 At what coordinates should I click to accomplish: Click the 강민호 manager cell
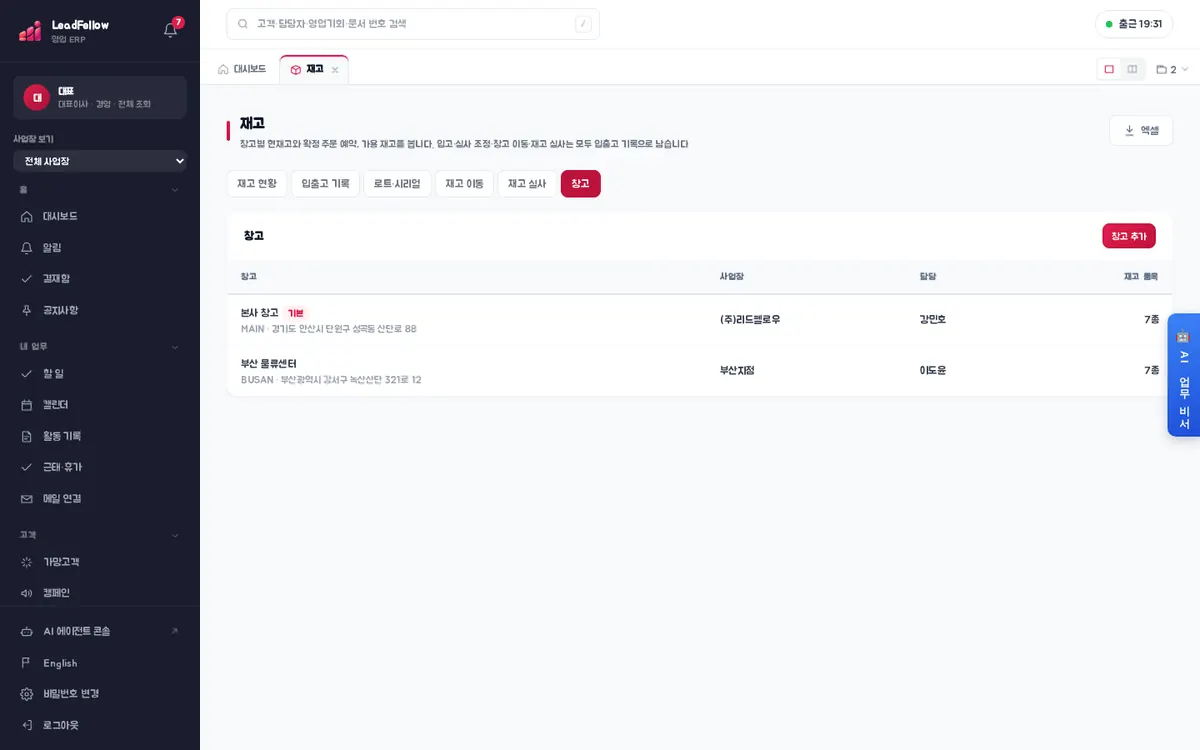pyautogui.click(x=933, y=320)
